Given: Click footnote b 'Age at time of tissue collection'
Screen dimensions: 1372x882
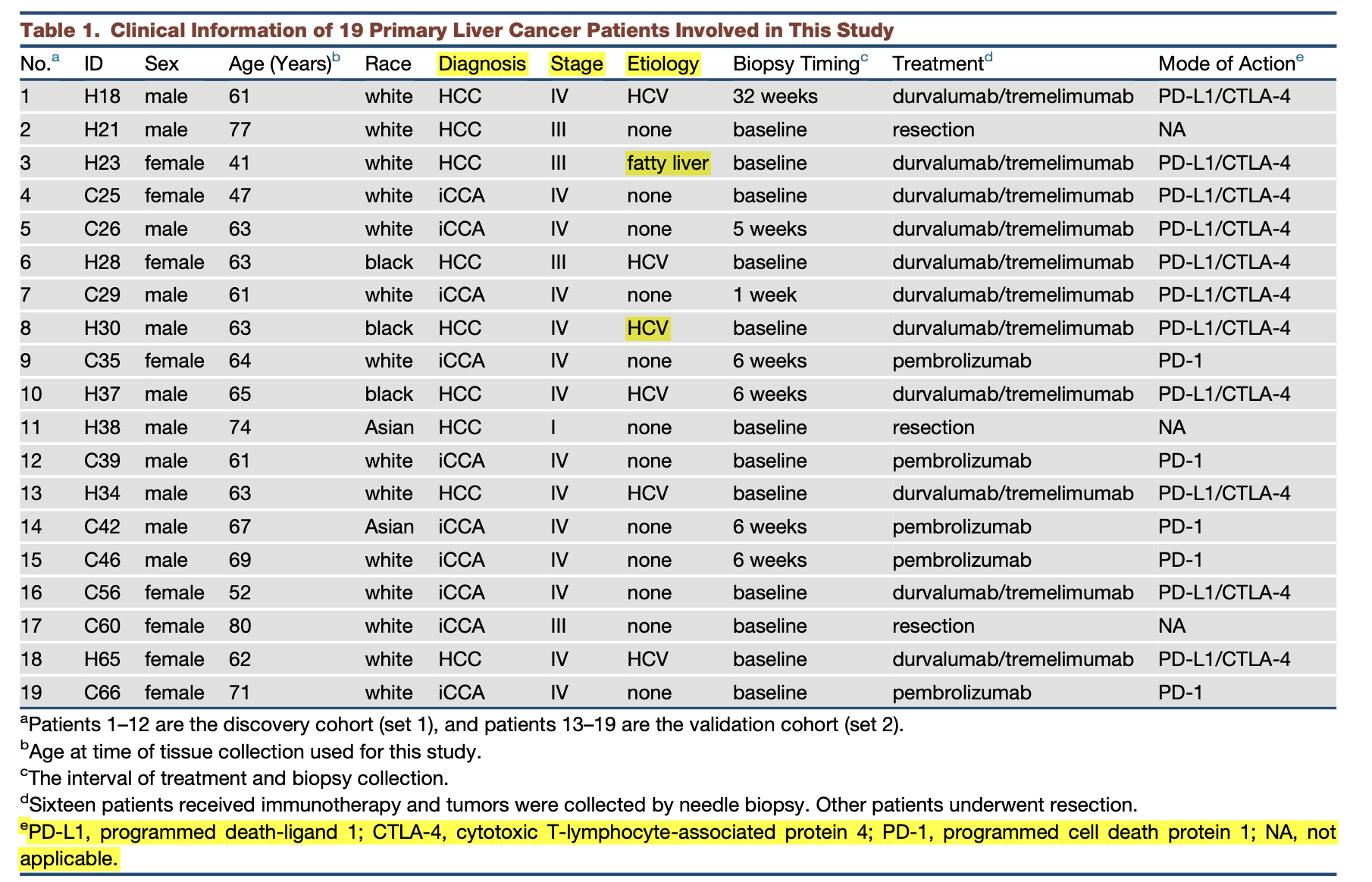Looking at the screenshot, I should point(251,751).
